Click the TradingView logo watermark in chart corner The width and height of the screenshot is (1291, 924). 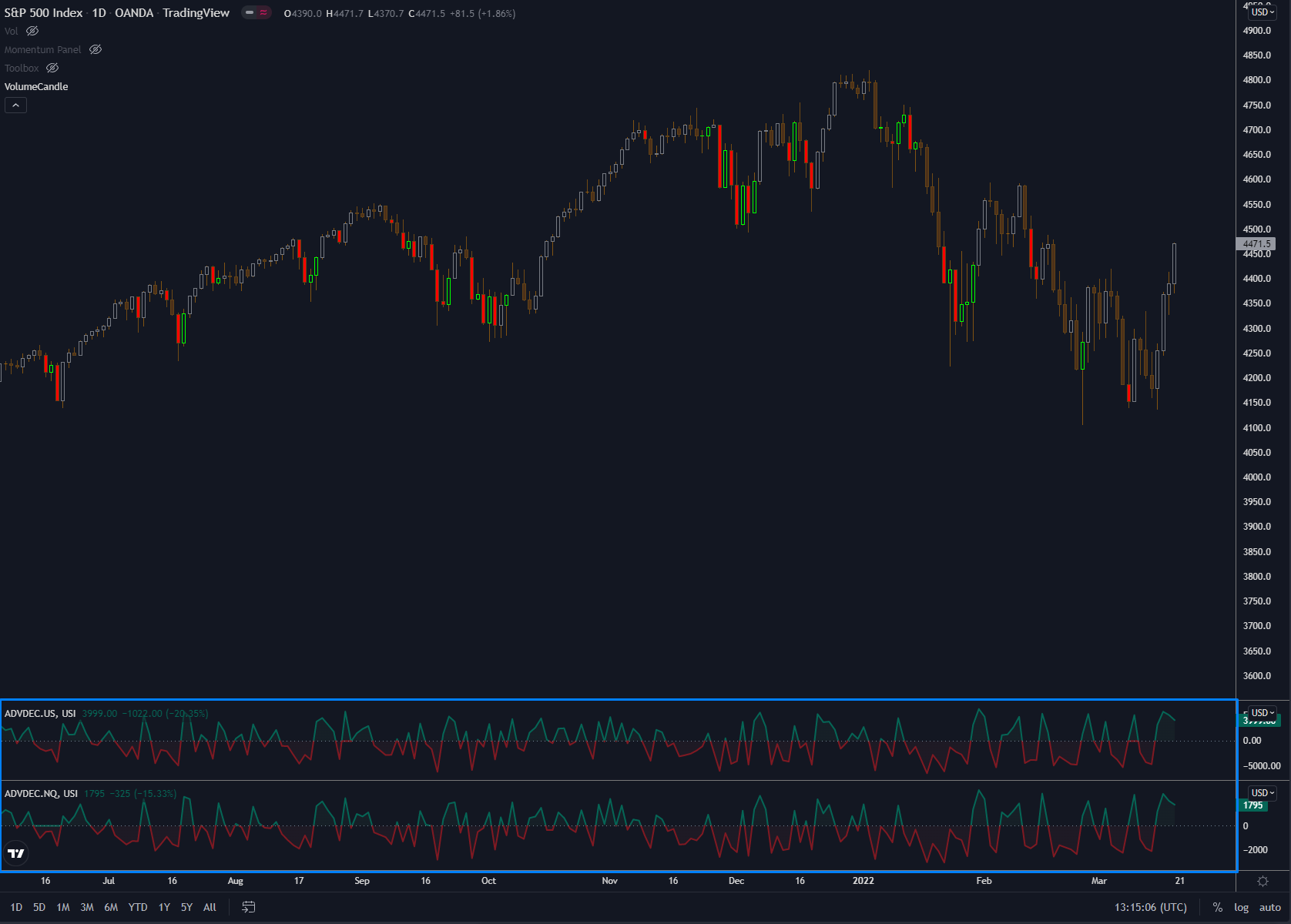pyautogui.click(x=15, y=853)
